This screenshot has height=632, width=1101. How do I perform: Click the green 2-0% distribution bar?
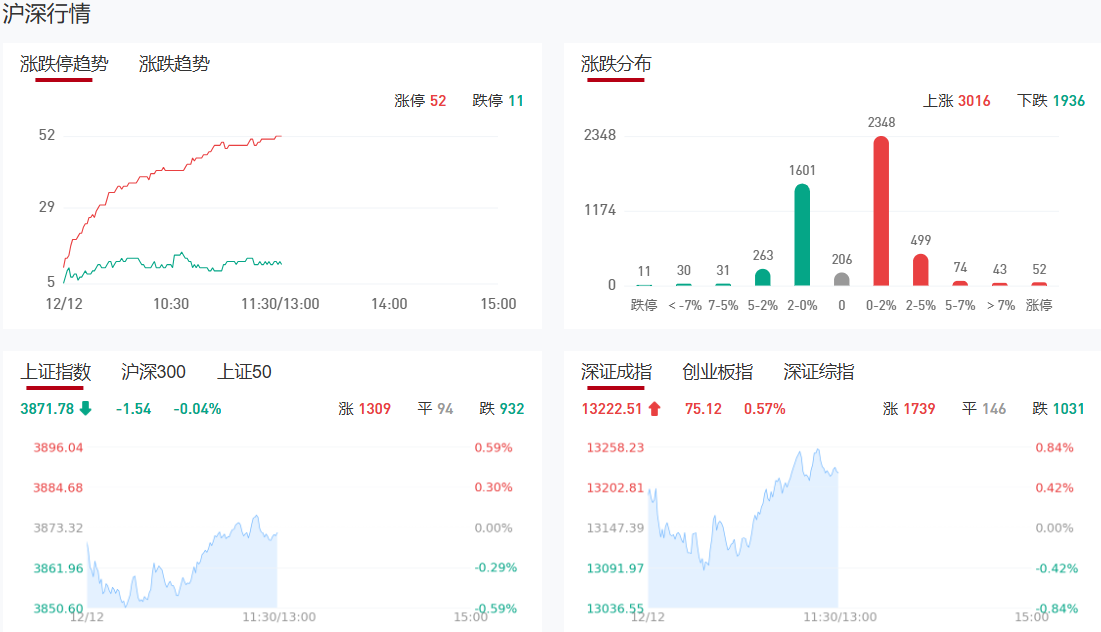click(802, 236)
